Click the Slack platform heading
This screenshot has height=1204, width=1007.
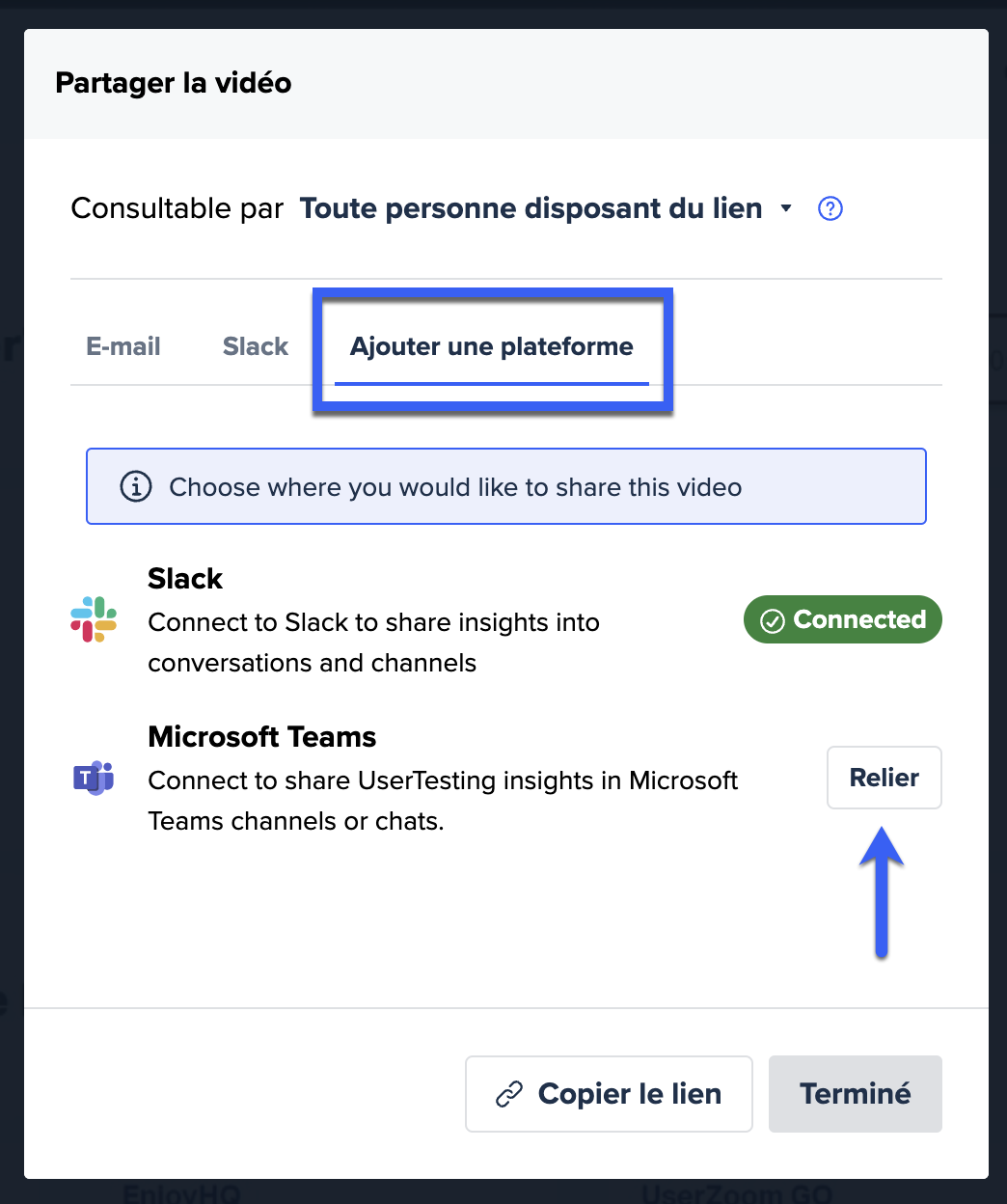tap(185, 579)
